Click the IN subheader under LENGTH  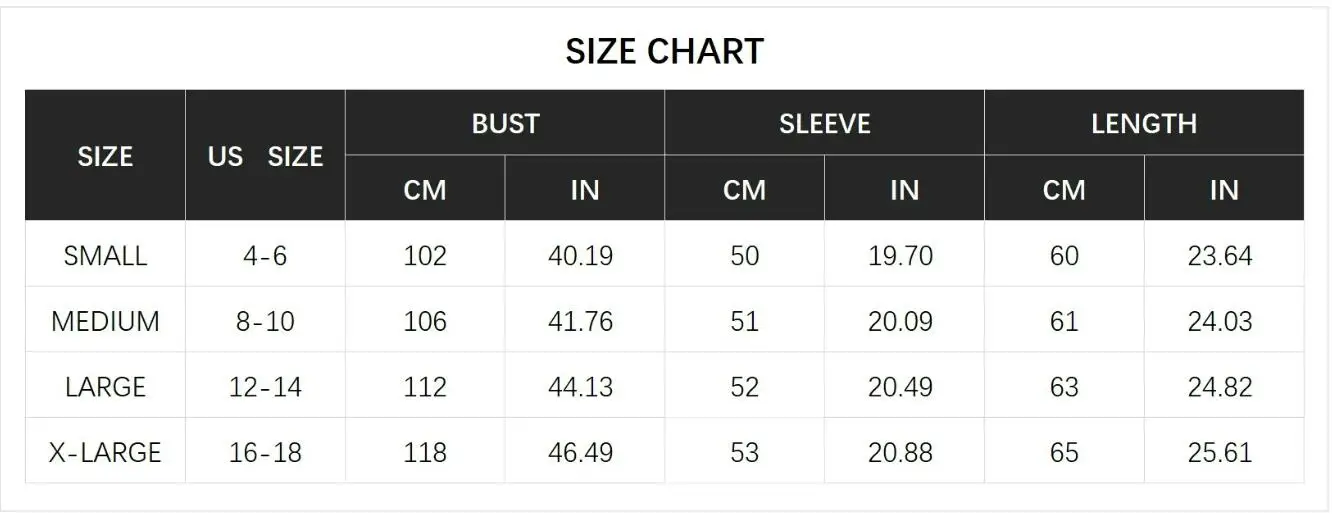click(x=1224, y=190)
